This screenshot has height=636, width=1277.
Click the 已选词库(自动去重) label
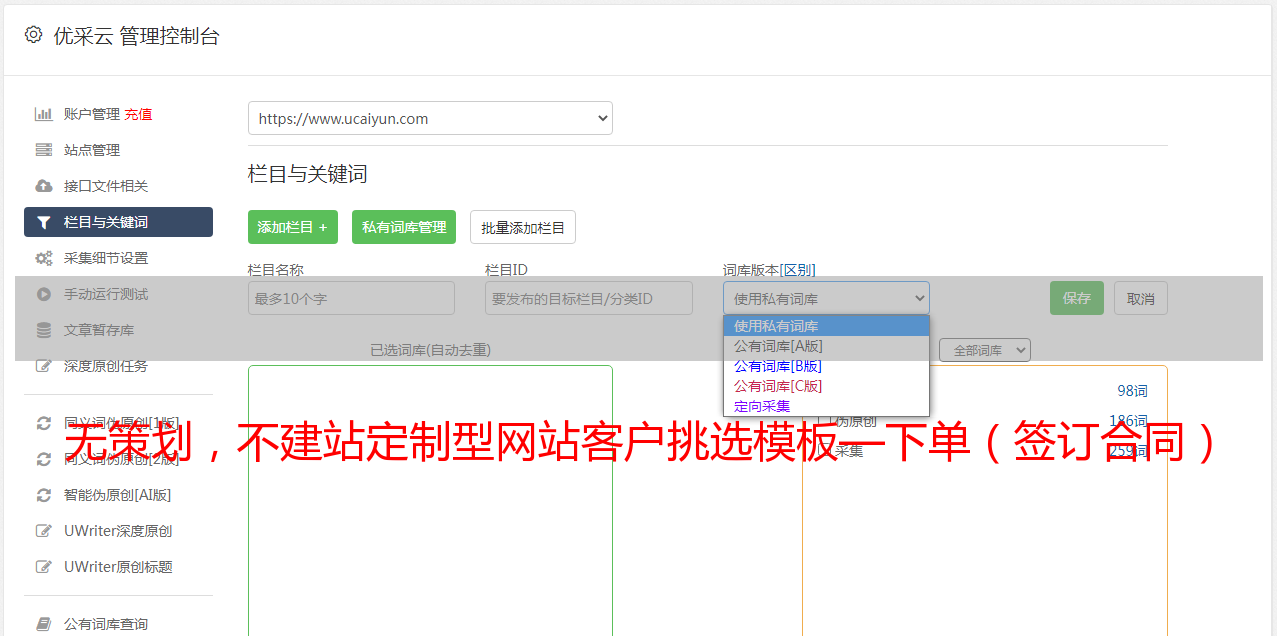[x=430, y=350]
